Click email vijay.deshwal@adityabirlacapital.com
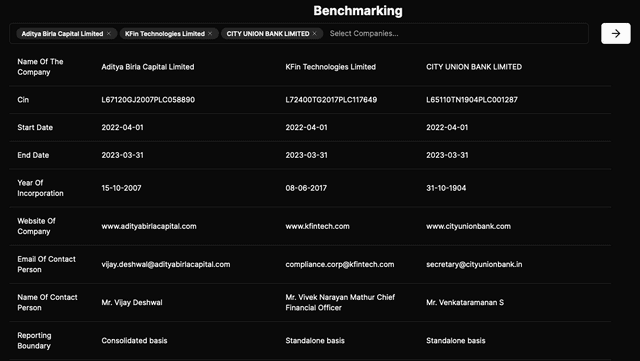 point(166,264)
